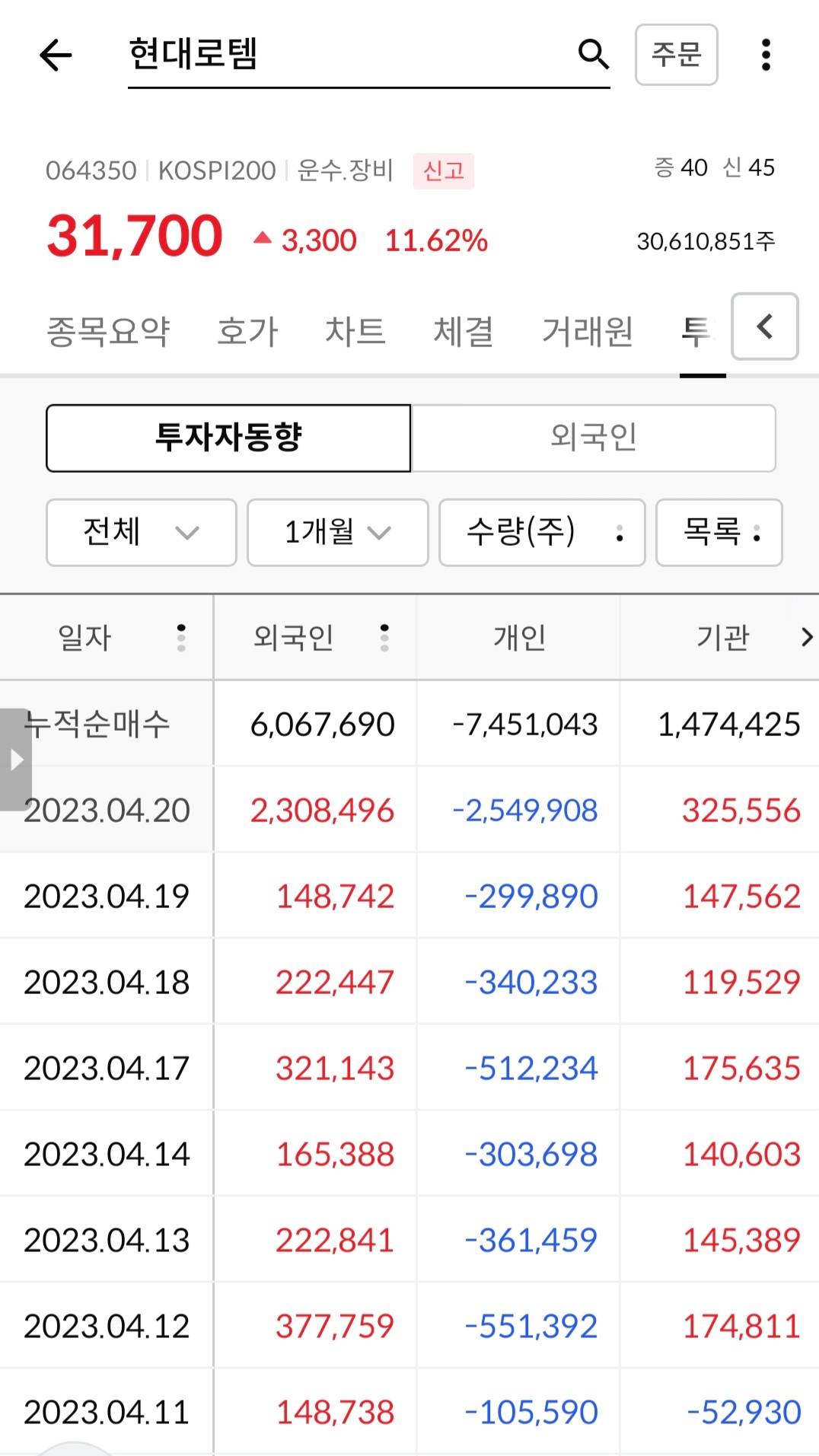Tap the dots icon beside 일자 header
Image resolution: width=819 pixels, height=1456 pixels.
pos(181,638)
